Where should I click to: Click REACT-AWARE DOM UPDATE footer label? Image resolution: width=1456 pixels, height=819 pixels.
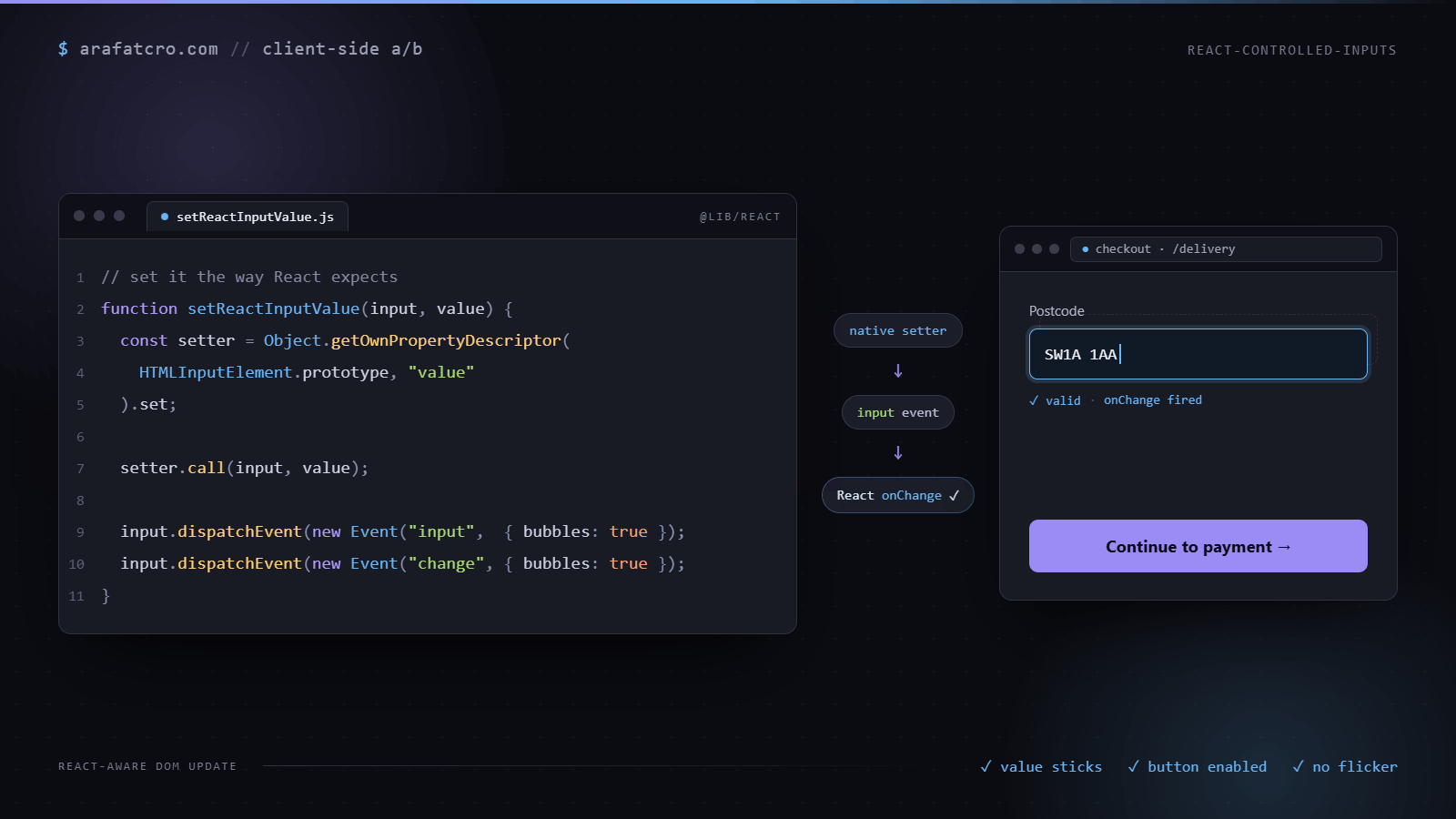(x=147, y=766)
